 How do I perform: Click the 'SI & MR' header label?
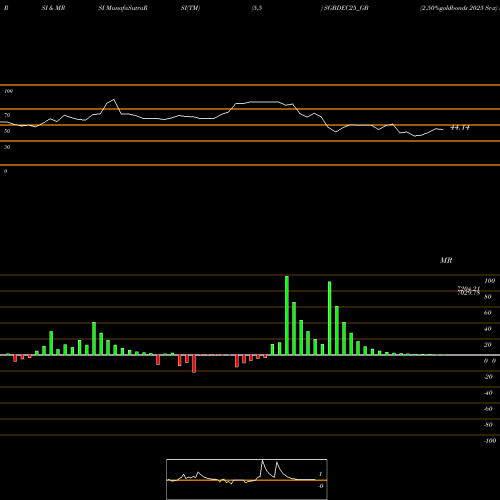[53, 8]
